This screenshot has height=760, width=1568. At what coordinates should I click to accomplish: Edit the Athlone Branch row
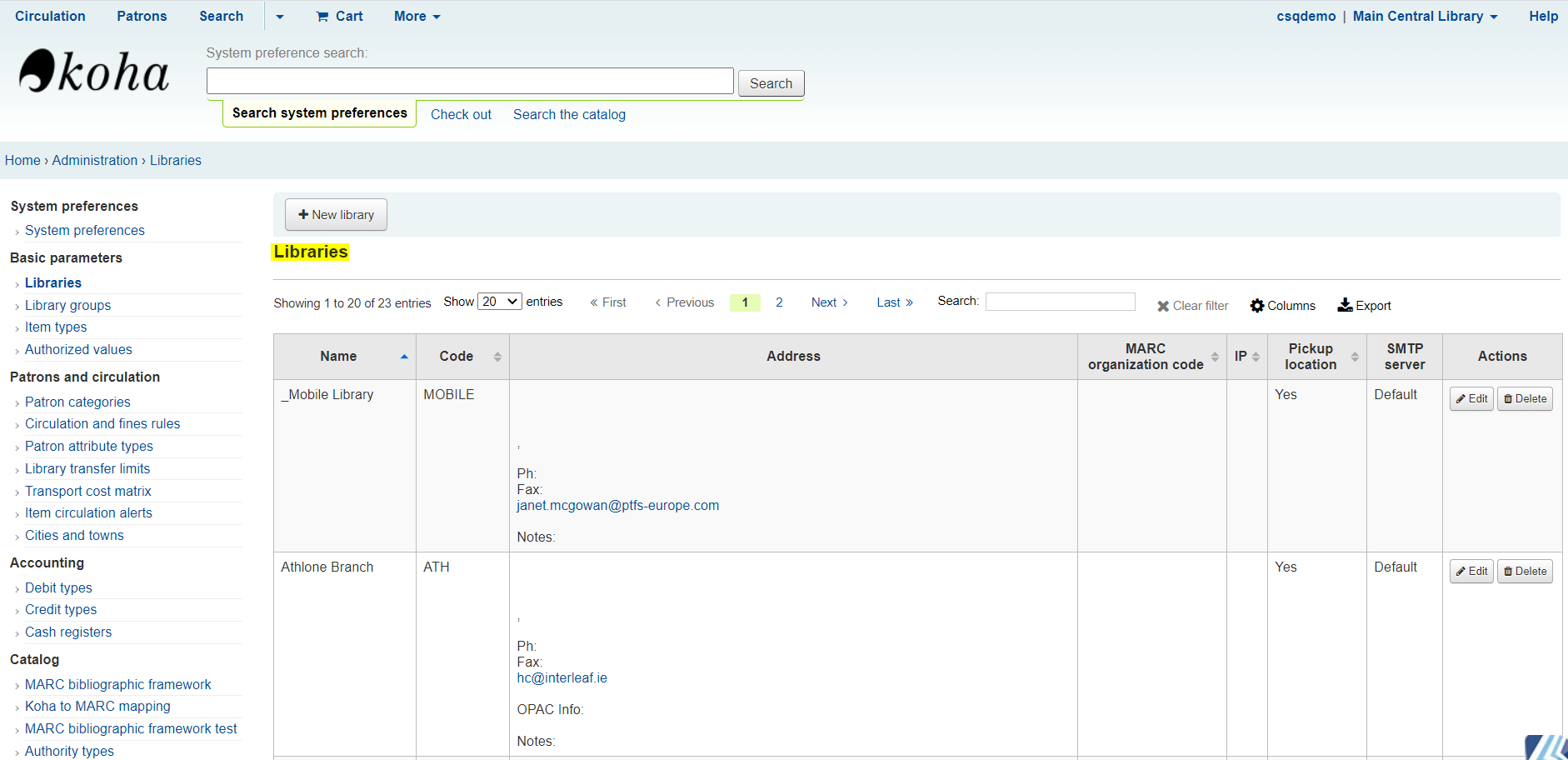(1471, 571)
